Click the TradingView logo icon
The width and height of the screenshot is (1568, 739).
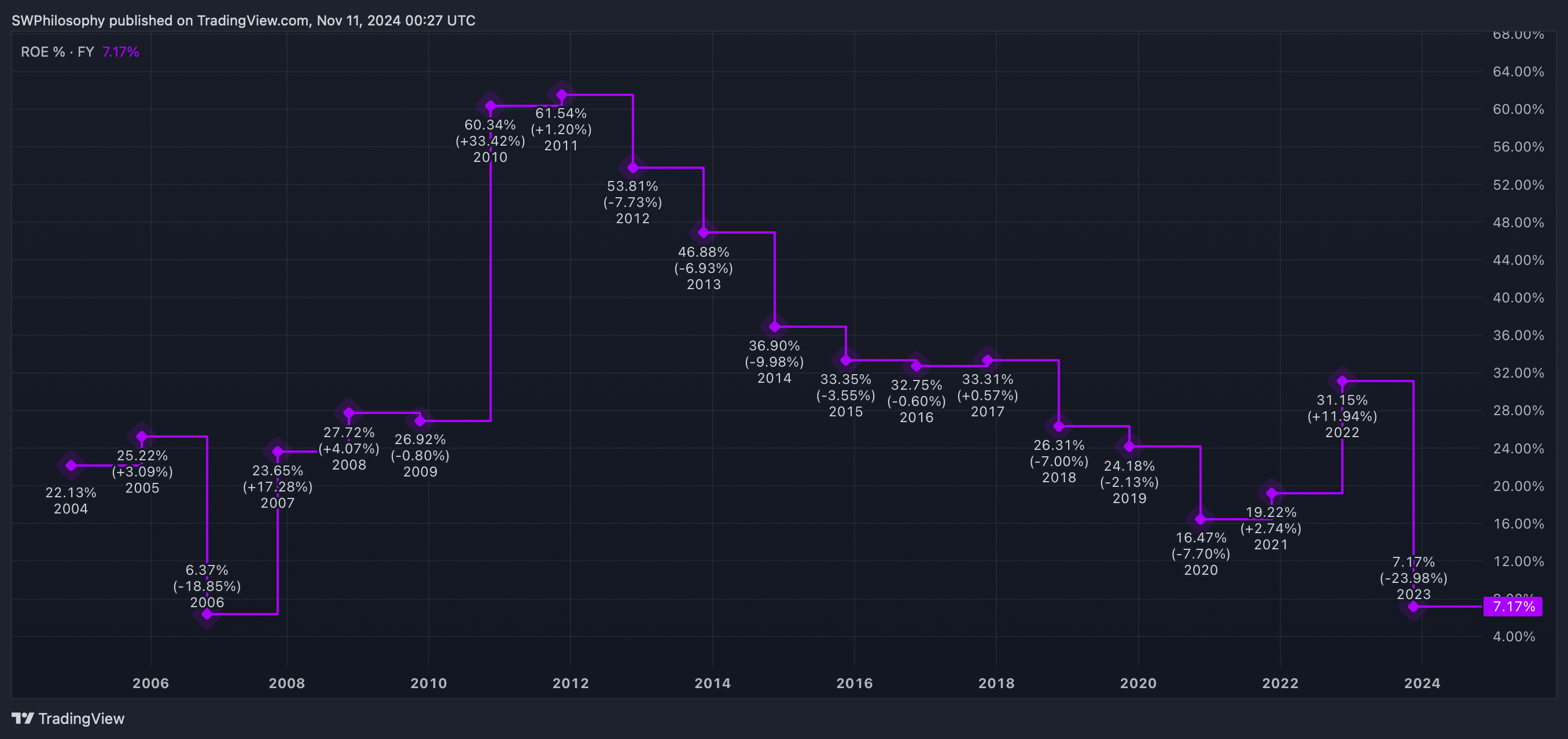23,718
